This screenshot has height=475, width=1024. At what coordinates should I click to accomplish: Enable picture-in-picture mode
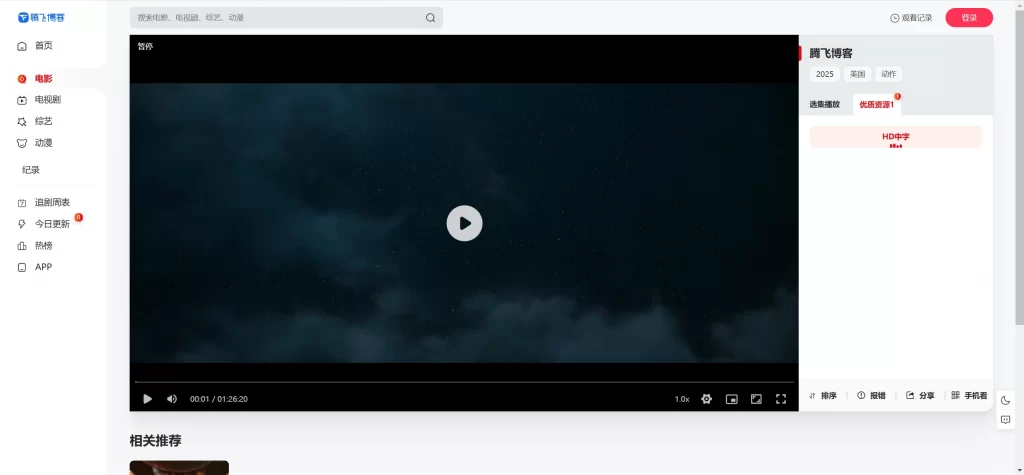coord(731,399)
